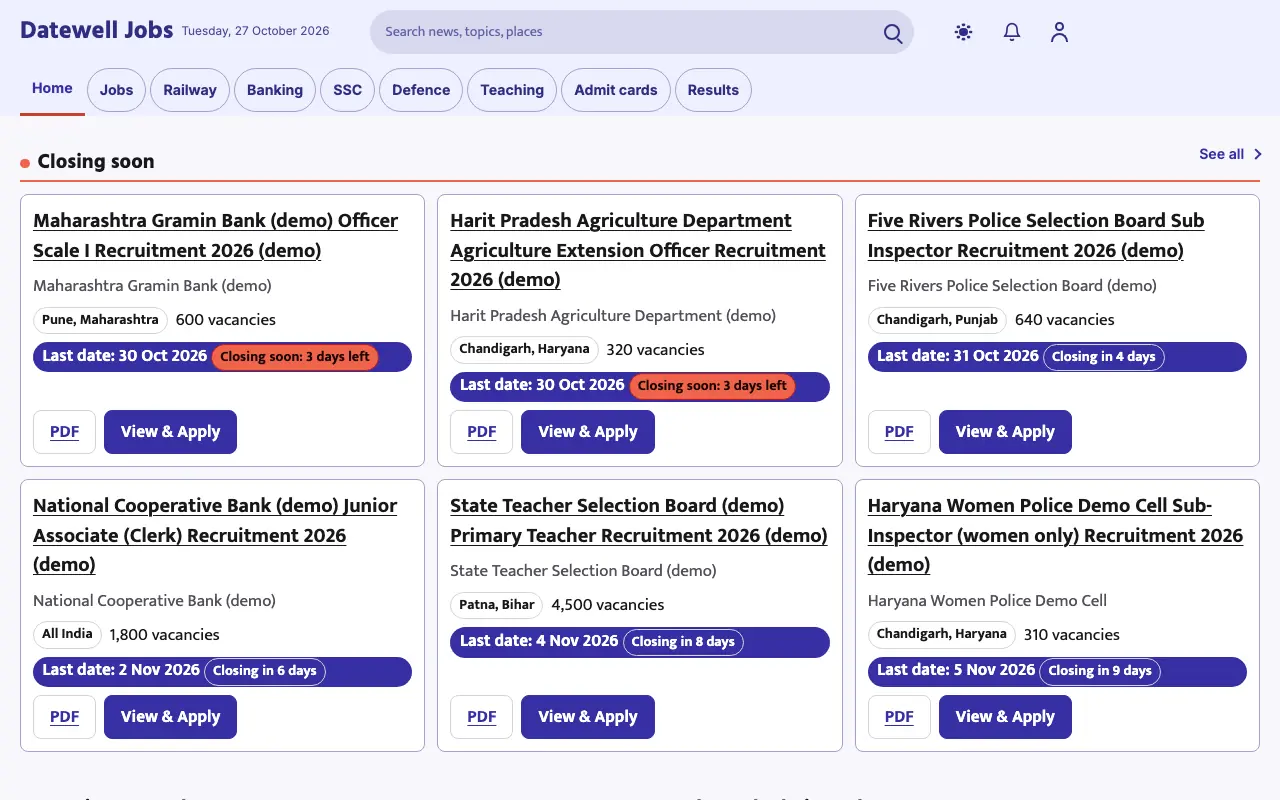Open notifications bell icon
This screenshot has height=800, width=1280.
click(1012, 32)
